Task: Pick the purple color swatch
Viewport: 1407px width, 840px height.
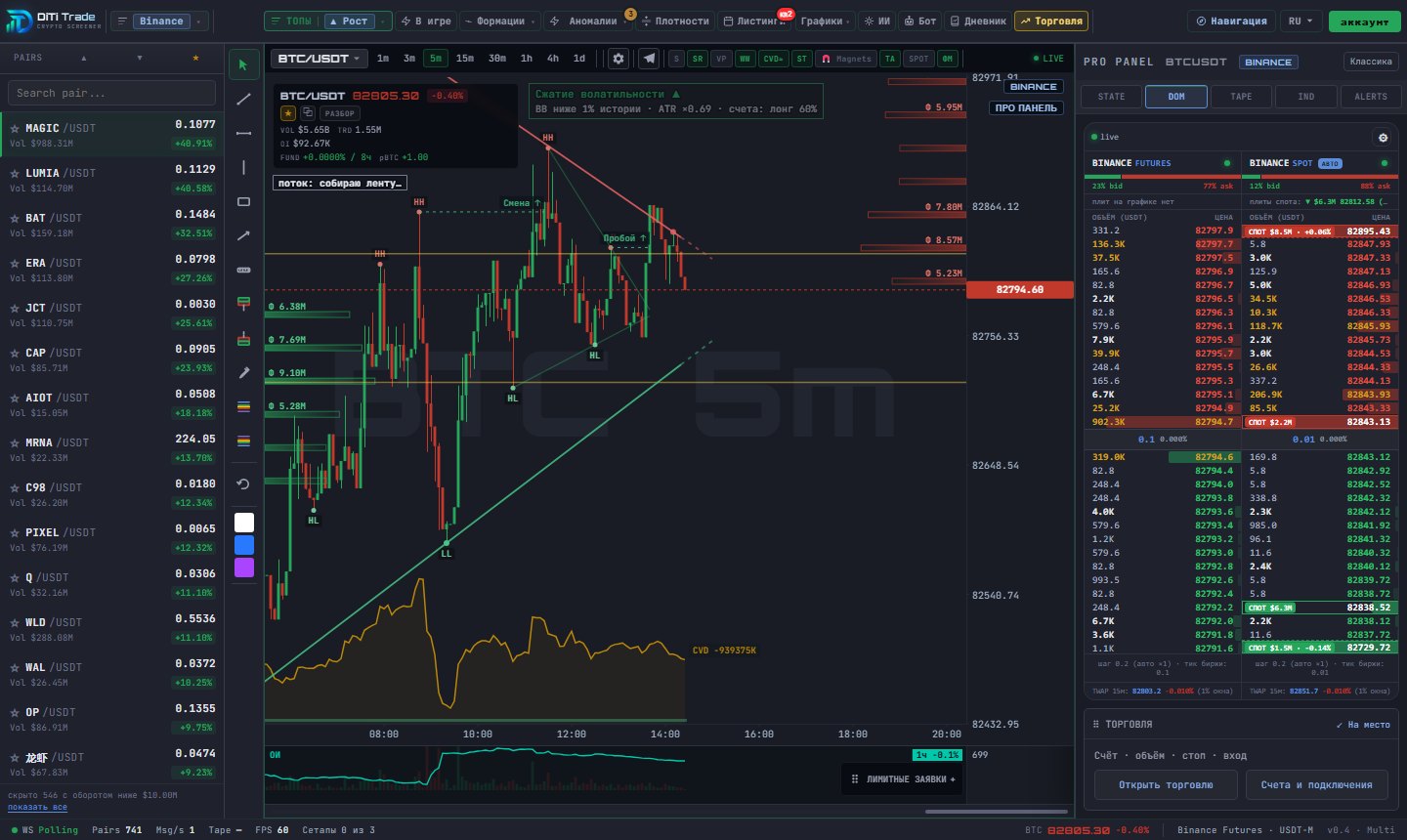Action: click(244, 567)
